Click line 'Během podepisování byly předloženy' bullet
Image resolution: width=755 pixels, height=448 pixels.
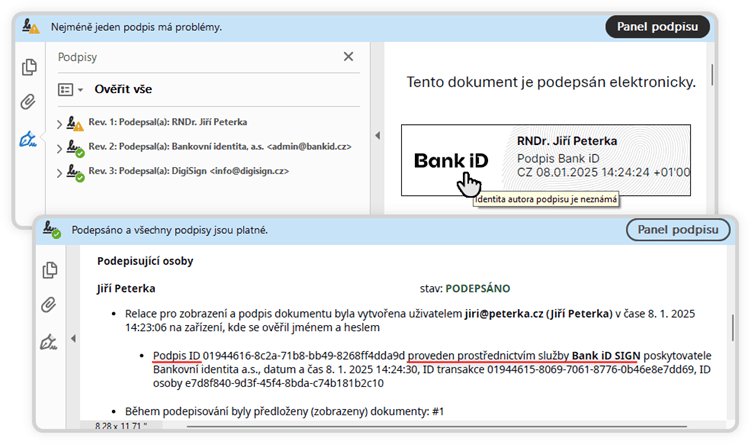click(x=284, y=411)
